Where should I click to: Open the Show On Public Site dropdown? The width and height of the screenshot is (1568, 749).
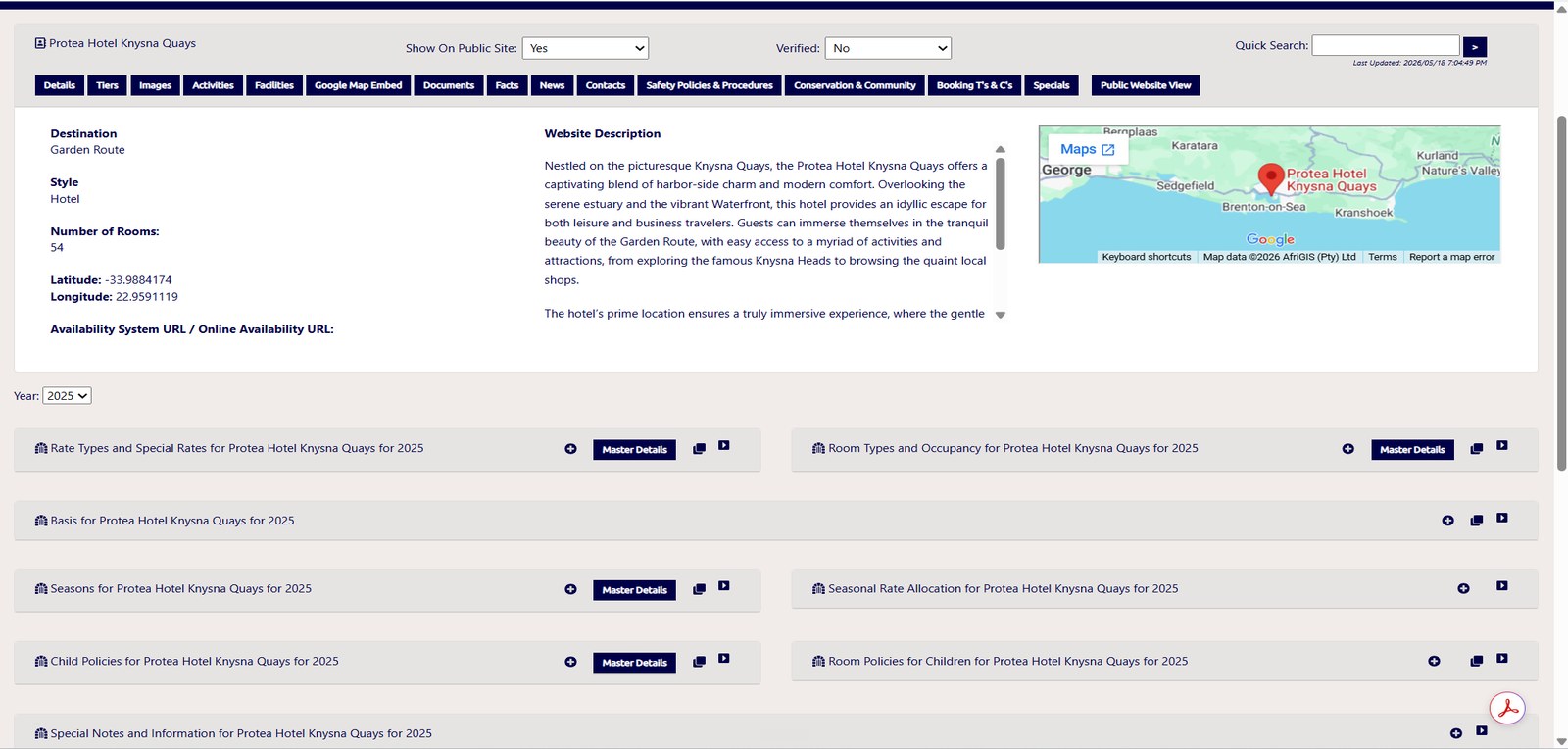point(585,48)
